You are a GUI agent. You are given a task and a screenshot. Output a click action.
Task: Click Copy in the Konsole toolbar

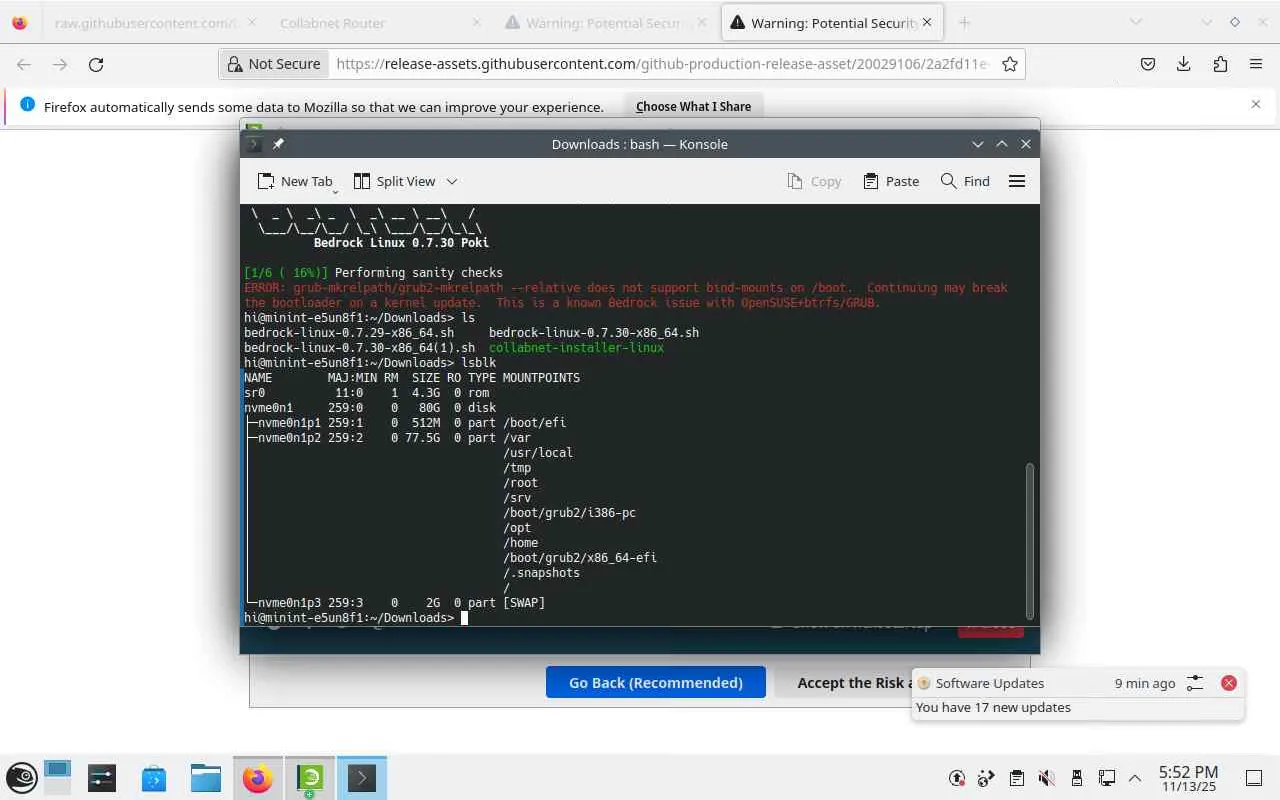tap(814, 181)
